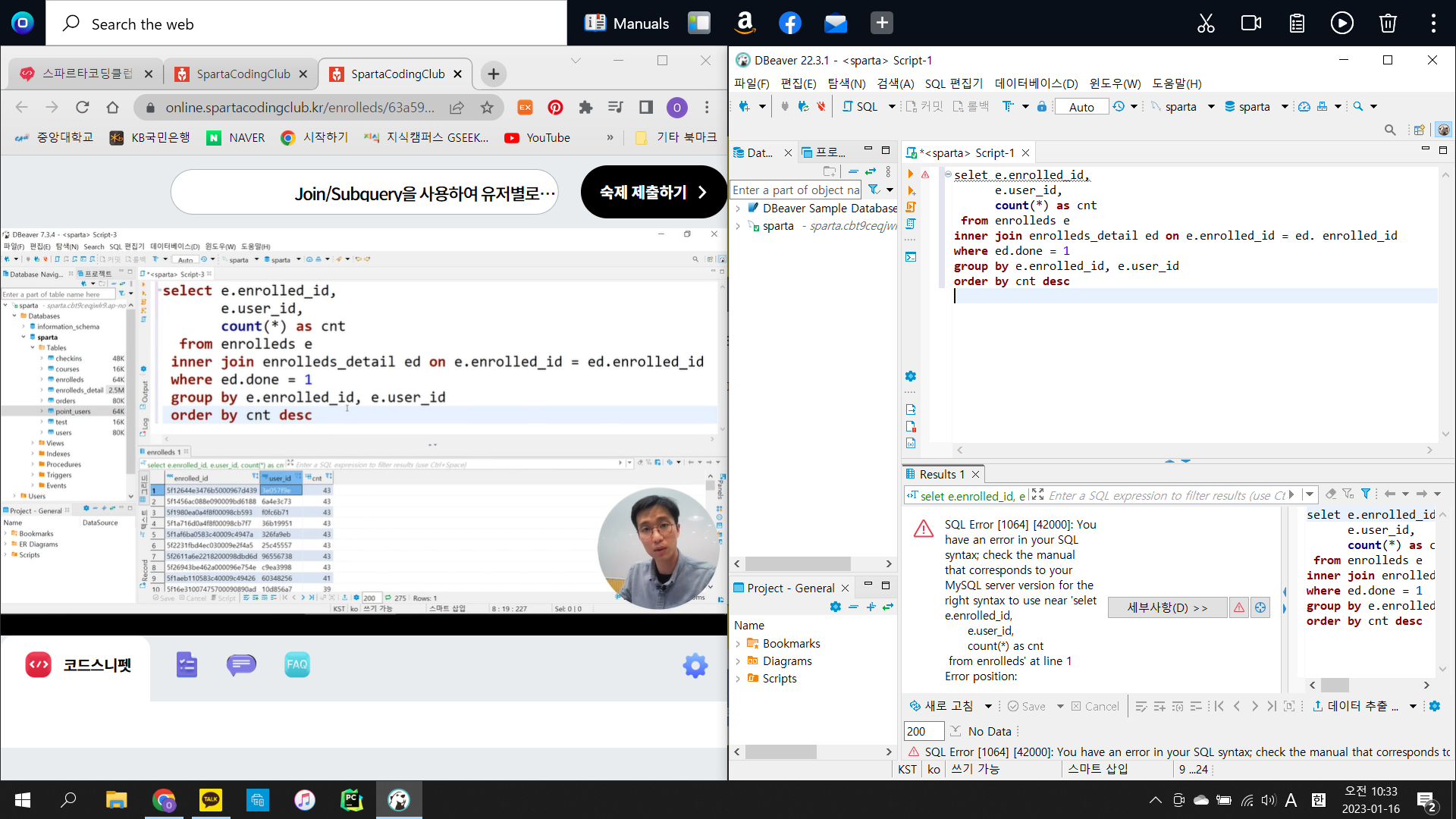Open the checklist notes icon on Sparta page
Viewport: 1456px width, 819px height.
coord(187,665)
